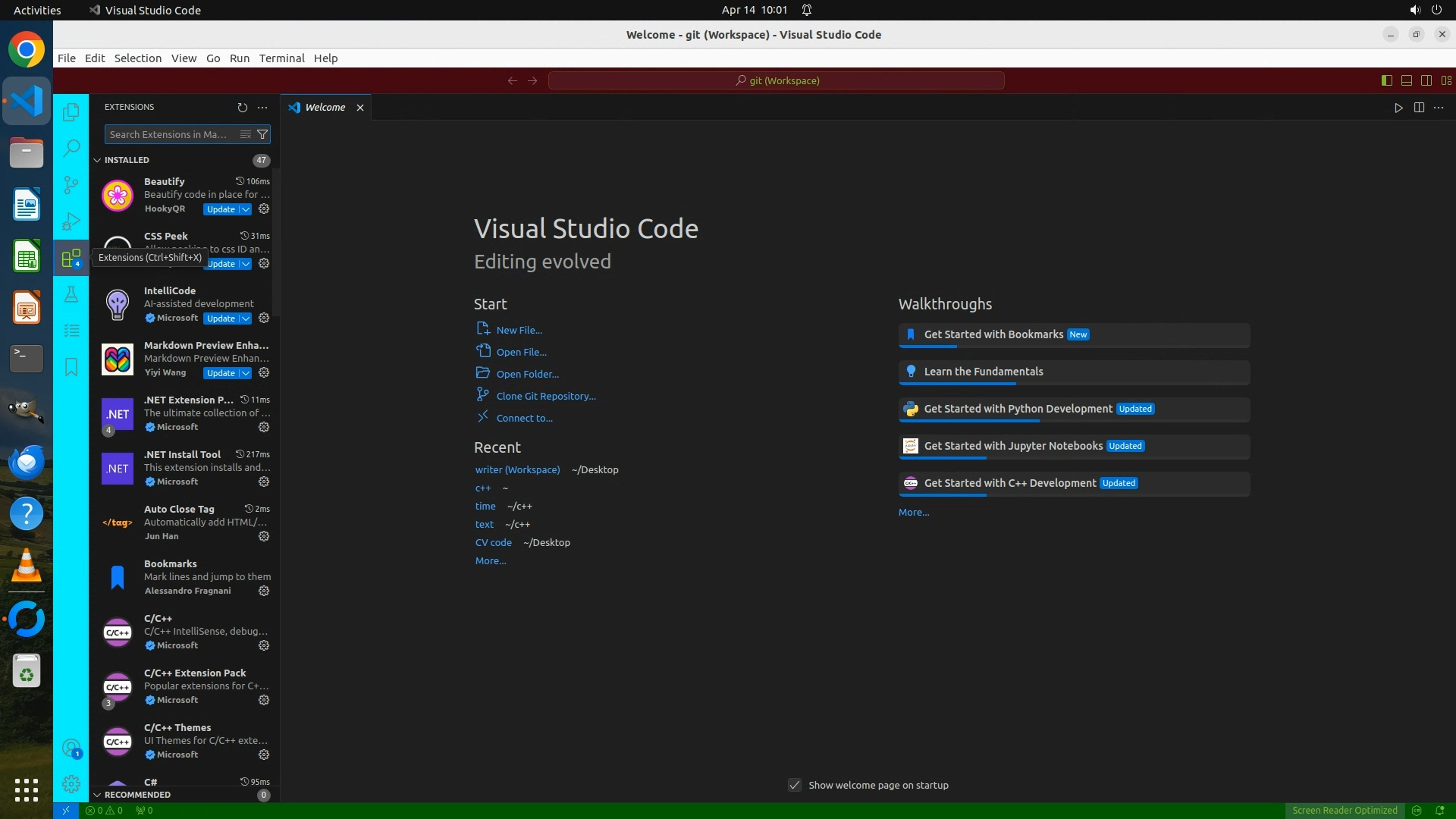1456x819 pixels.
Task: Update the IntelliCode extension
Action: [221, 318]
